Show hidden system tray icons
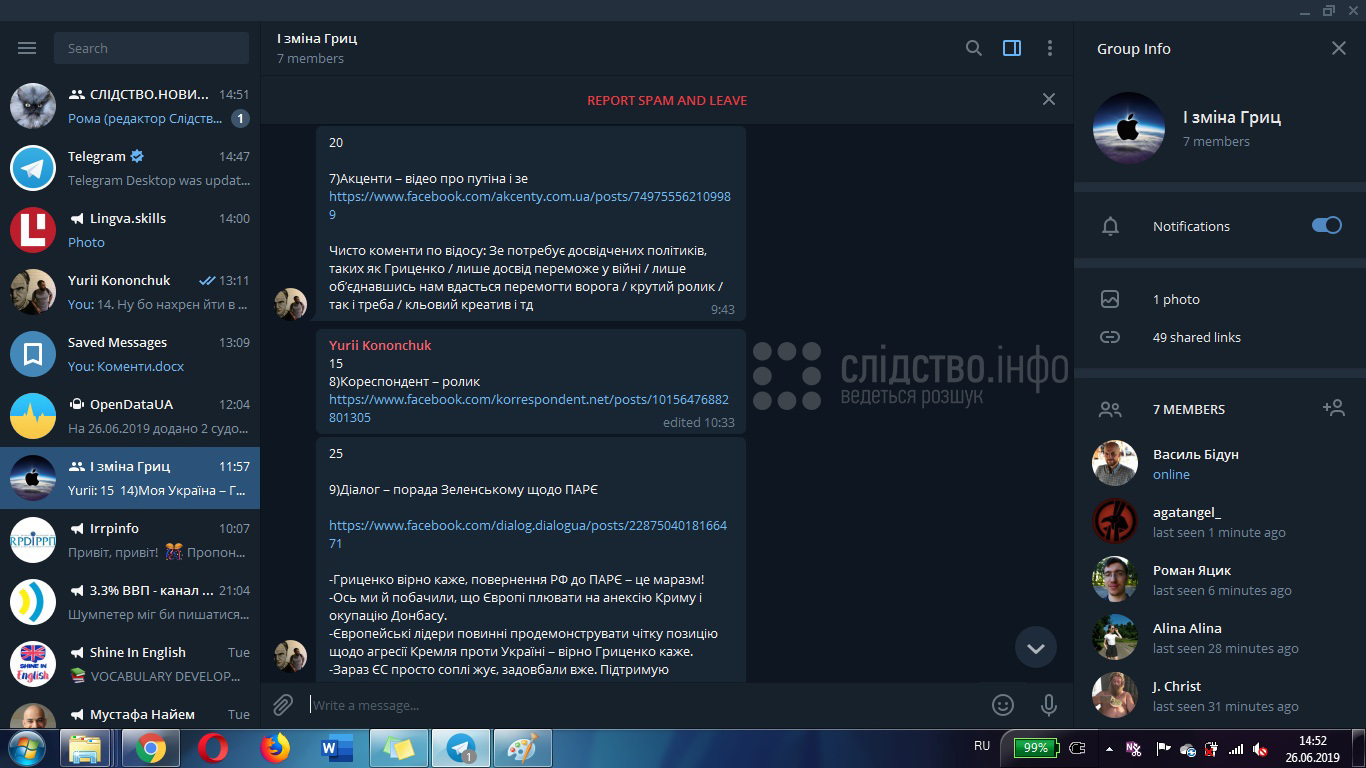Viewport: 1366px width, 768px height. coord(1108,748)
